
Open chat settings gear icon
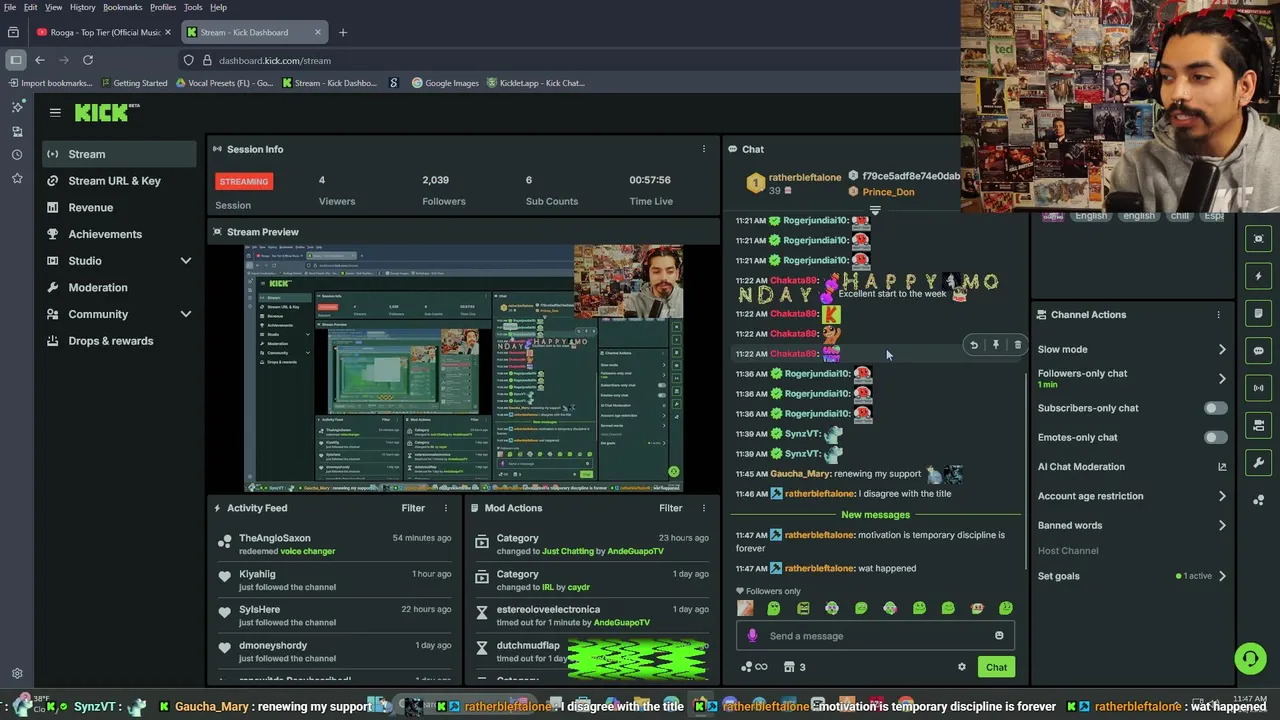point(962,667)
